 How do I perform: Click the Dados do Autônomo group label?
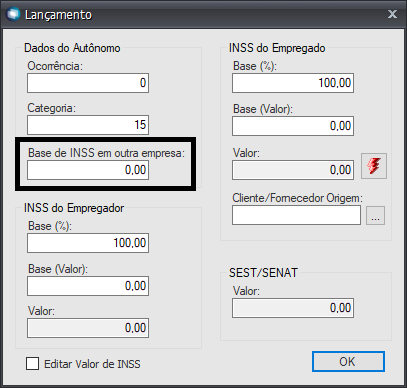[72, 48]
